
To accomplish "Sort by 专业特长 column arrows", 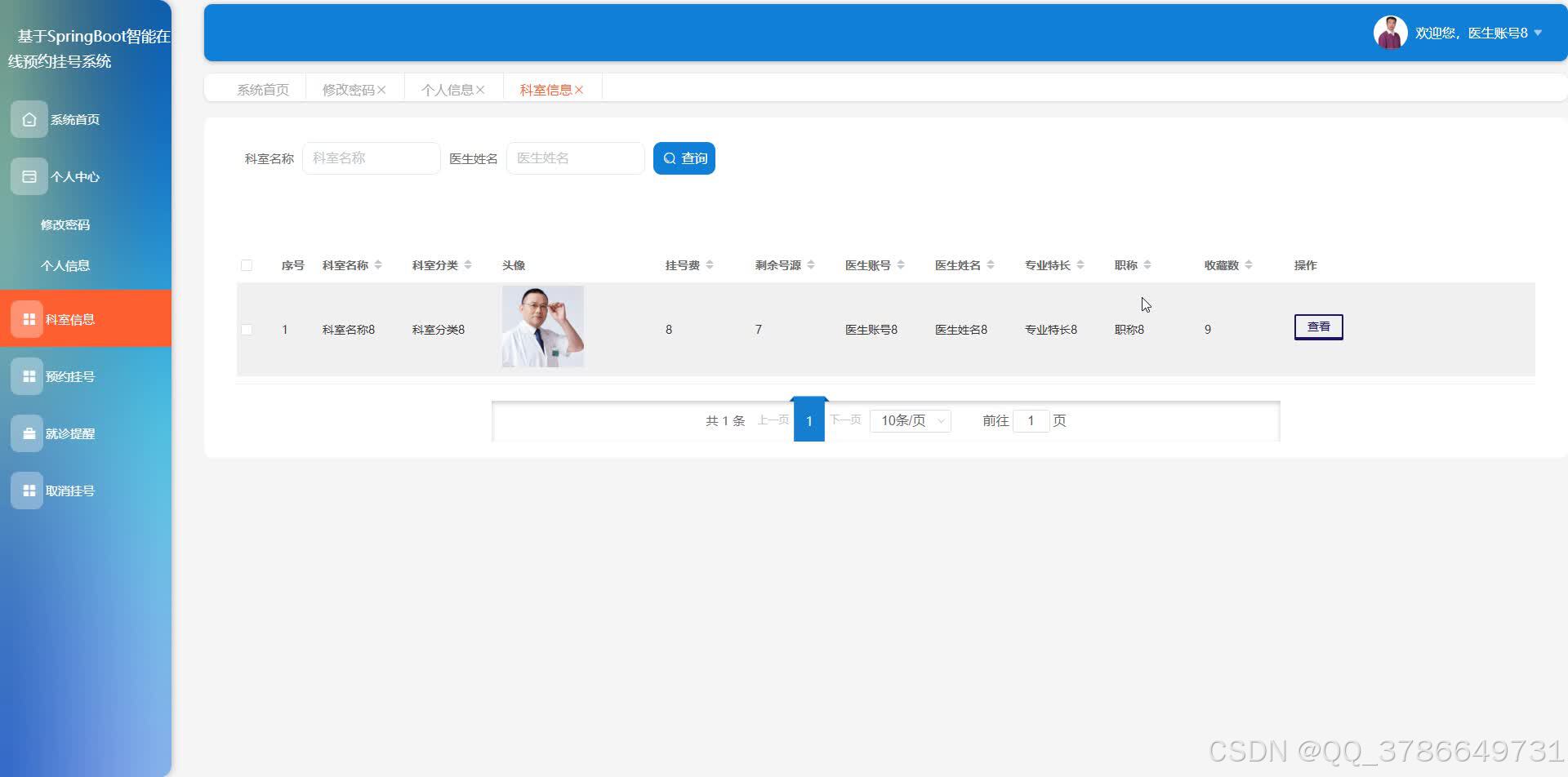I will 1080,265.
